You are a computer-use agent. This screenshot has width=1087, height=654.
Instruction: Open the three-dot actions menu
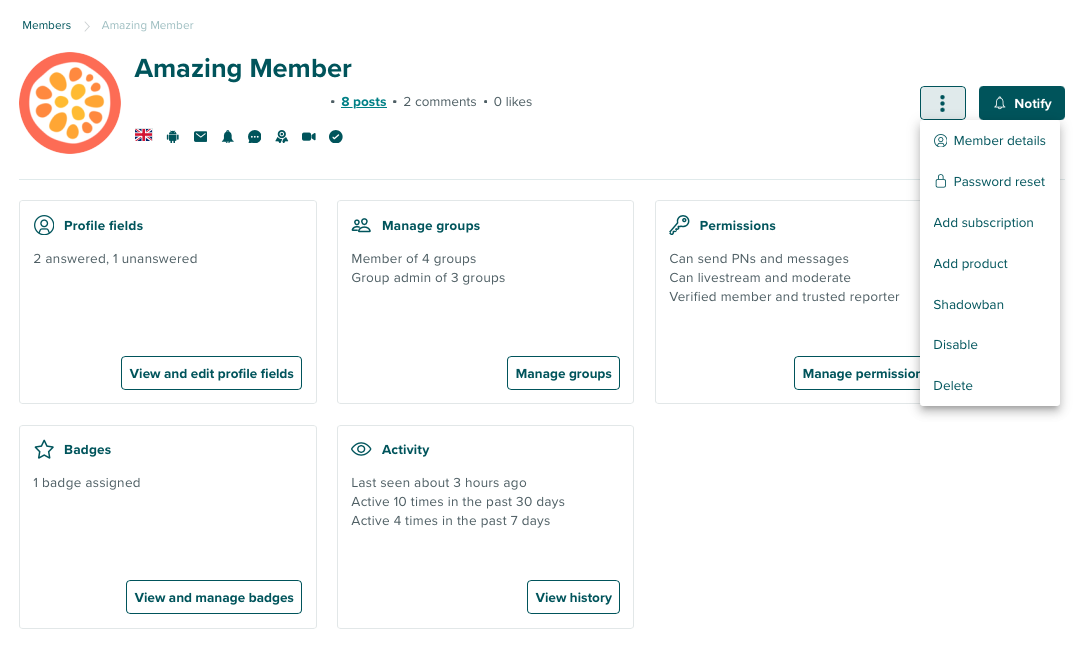click(942, 103)
